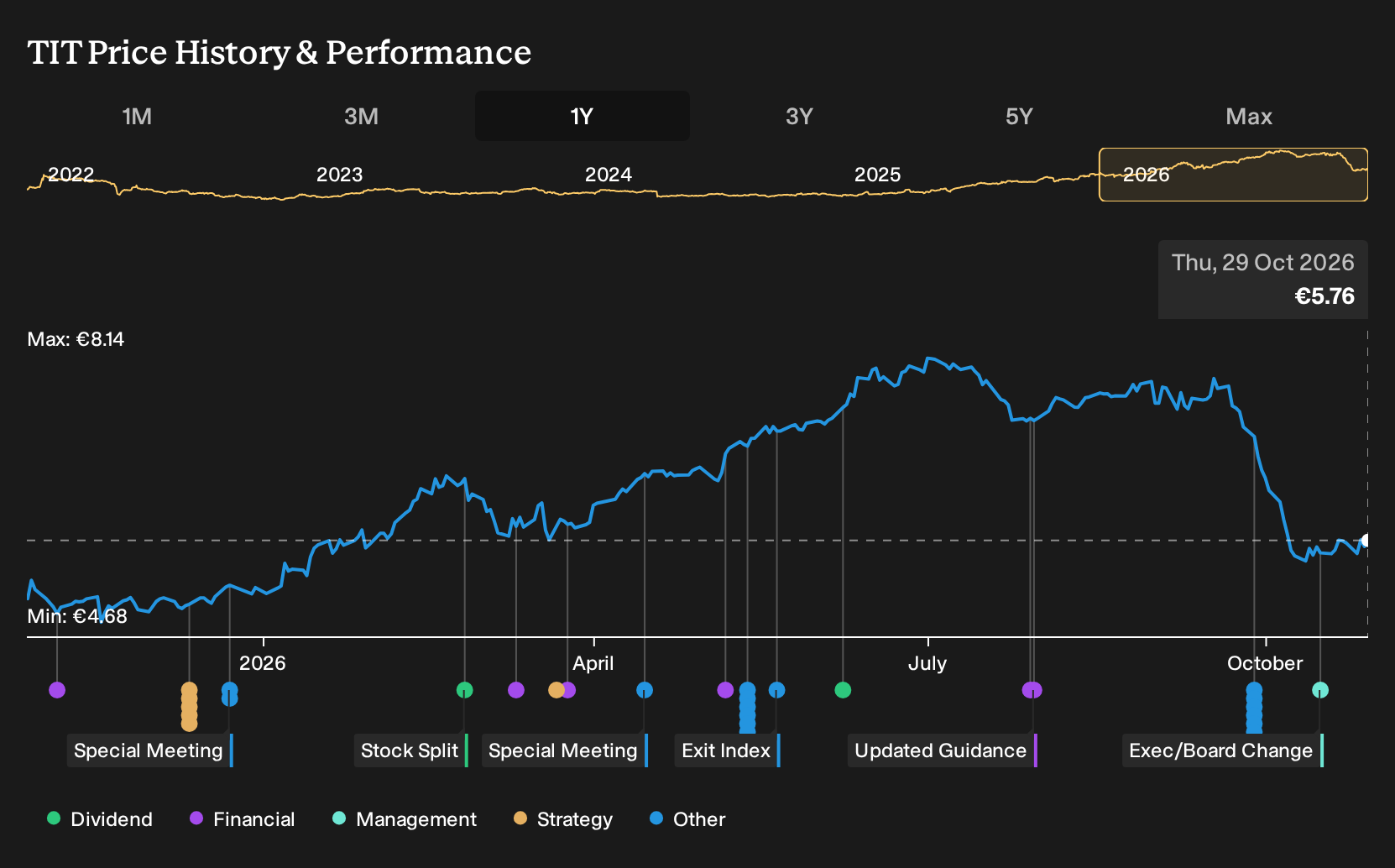Click the 'Max: €8.14' label
The image size is (1395, 868).
76,339
